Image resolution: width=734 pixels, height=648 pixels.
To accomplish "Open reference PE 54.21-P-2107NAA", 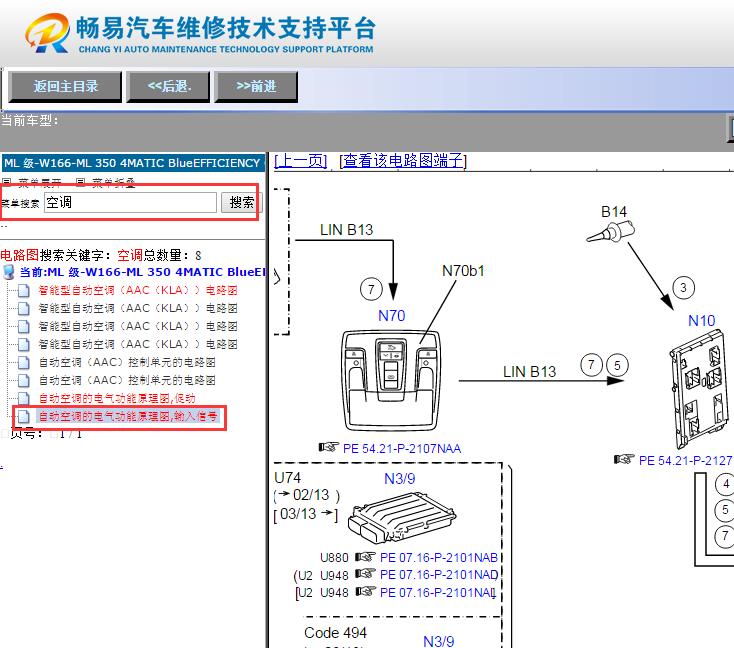I will point(402,449).
